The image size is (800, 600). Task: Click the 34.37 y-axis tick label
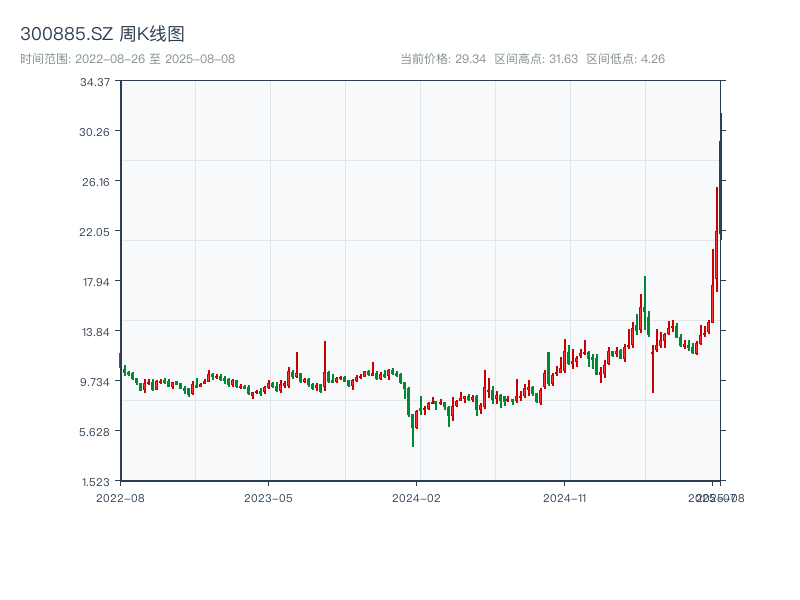click(96, 81)
